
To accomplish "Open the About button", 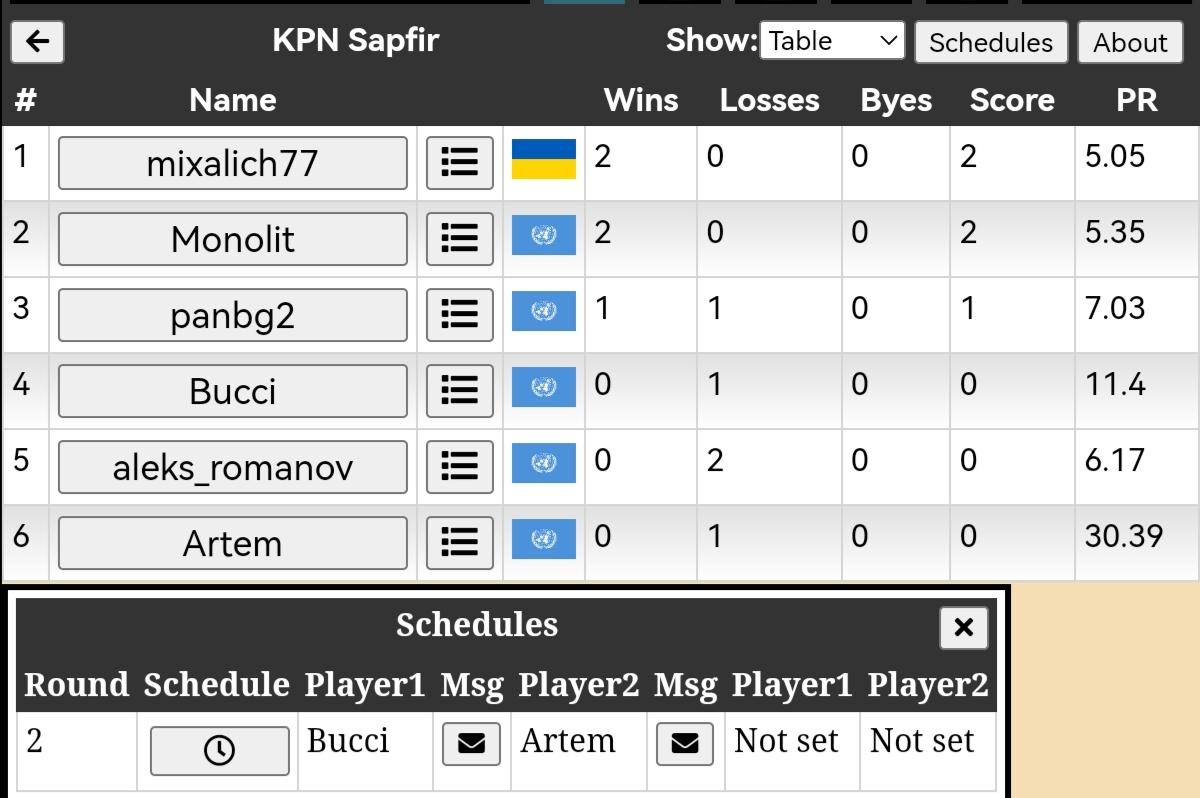I will tap(1130, 43).
